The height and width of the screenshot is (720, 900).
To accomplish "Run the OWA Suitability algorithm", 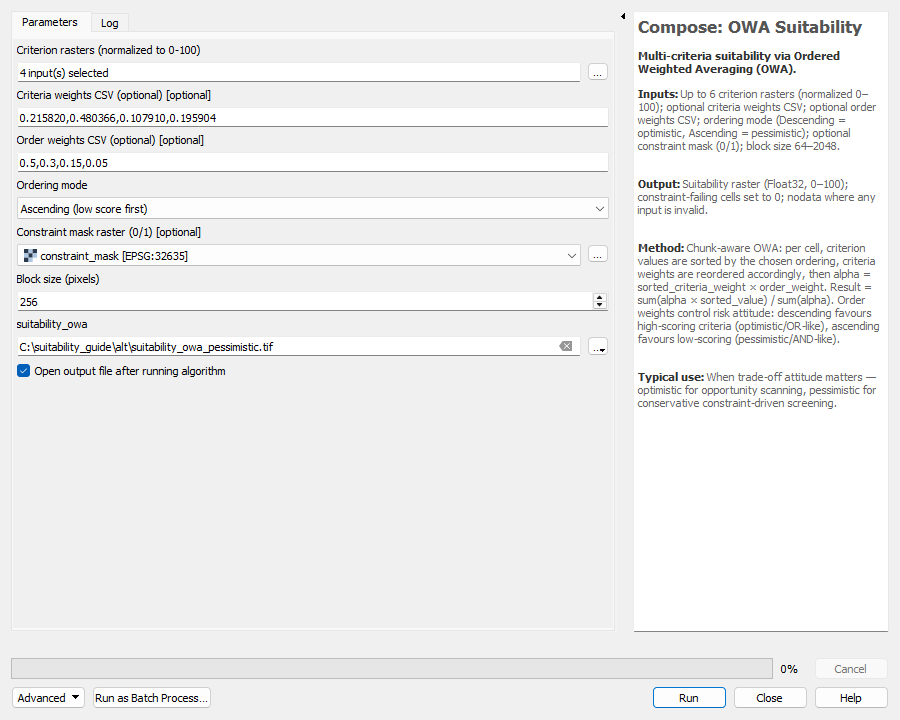I will coord(689,698).
